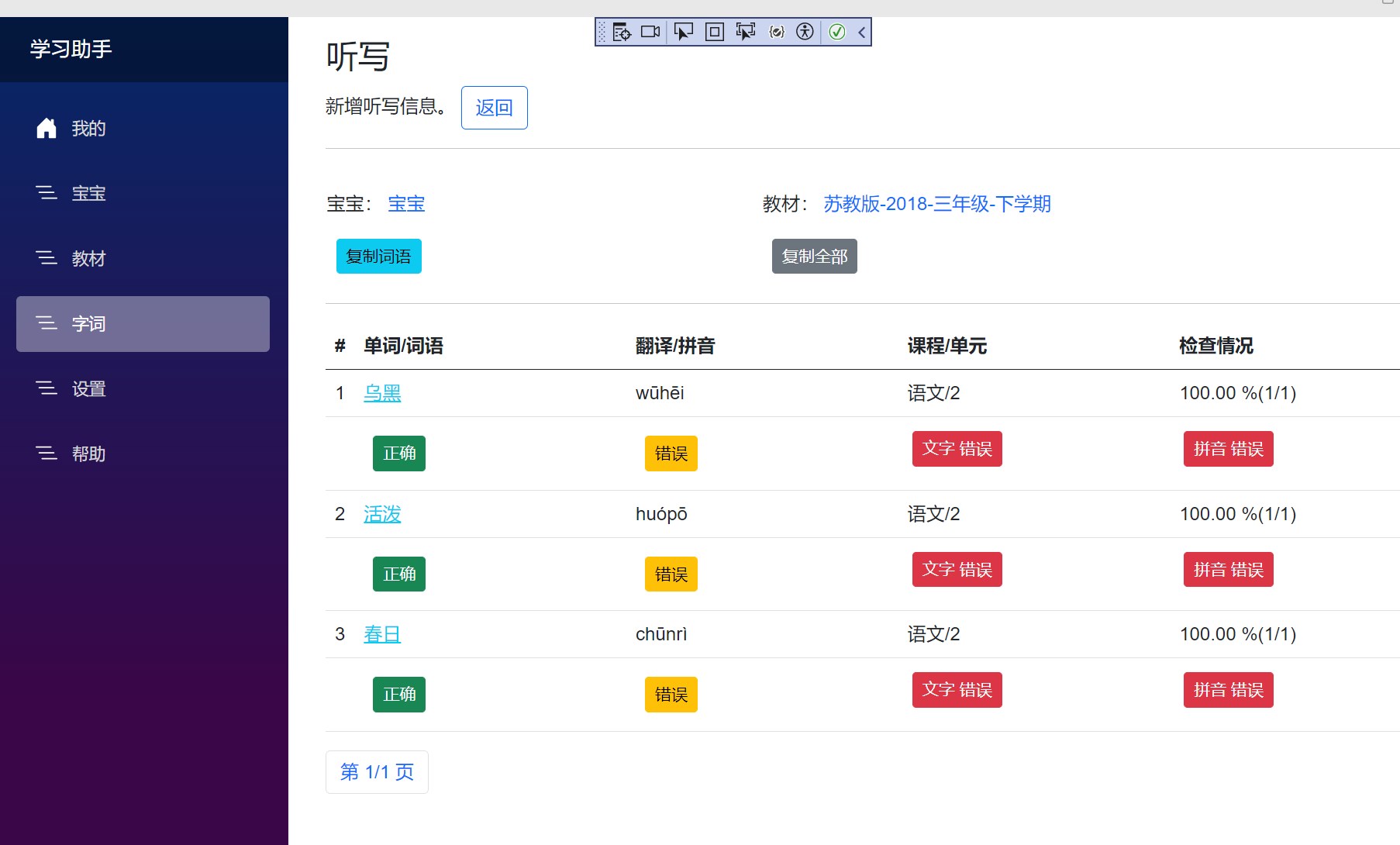The height and width of the screenshot is (845, 1400).
Task: Mark 乌黑 as 正确
Action: [x=398, y=454]
